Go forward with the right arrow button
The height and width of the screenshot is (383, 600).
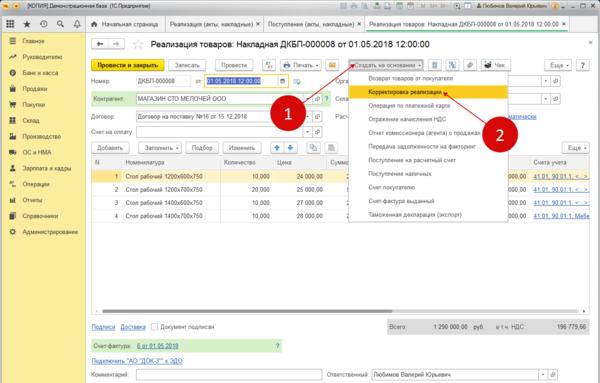(116, 44)
